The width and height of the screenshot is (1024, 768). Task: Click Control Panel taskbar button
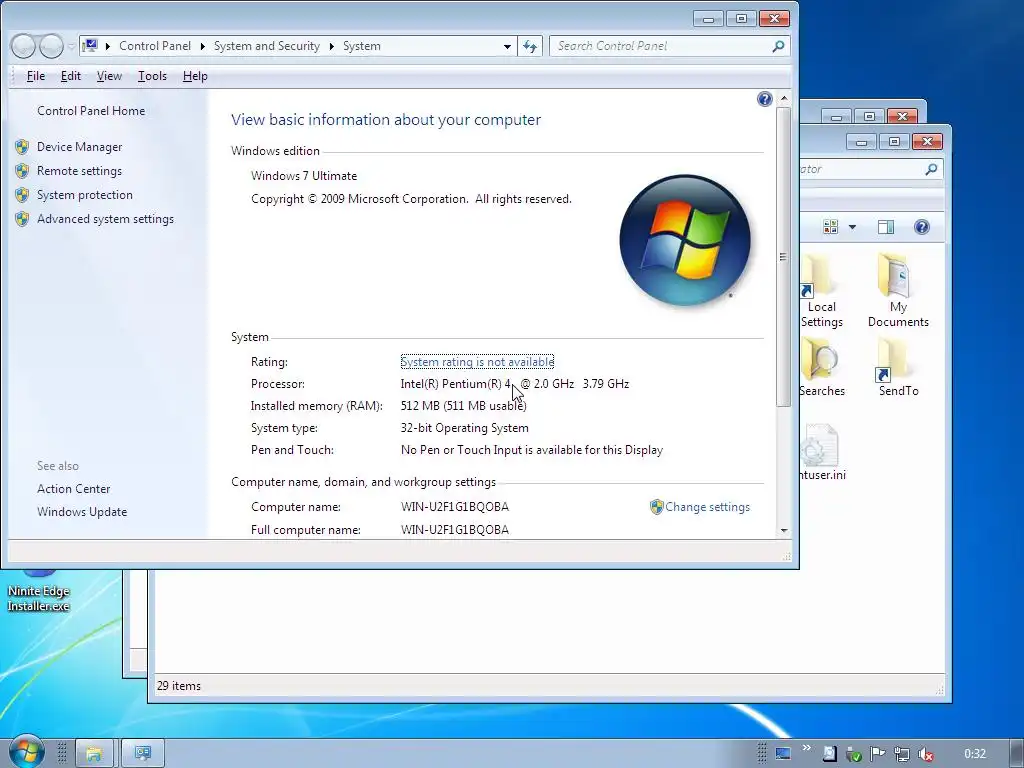(x=142, y=754)
